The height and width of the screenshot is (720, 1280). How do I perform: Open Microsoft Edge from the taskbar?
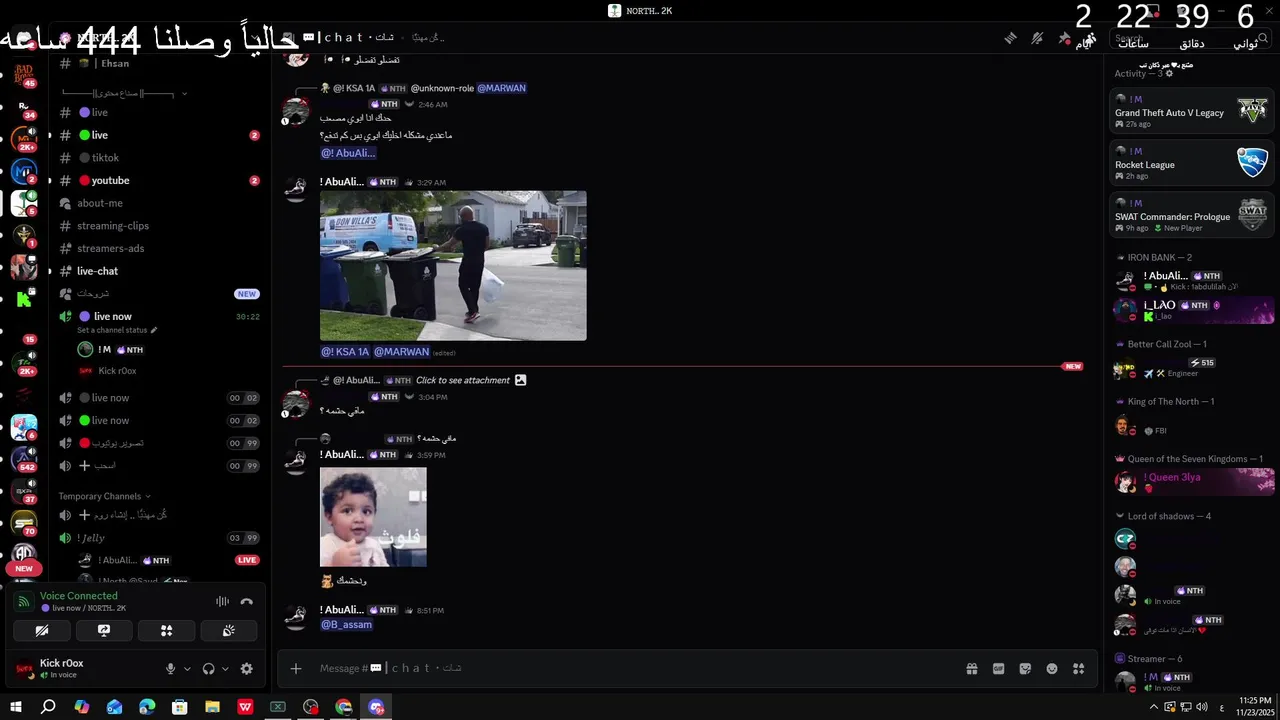[x=147, y=707]
